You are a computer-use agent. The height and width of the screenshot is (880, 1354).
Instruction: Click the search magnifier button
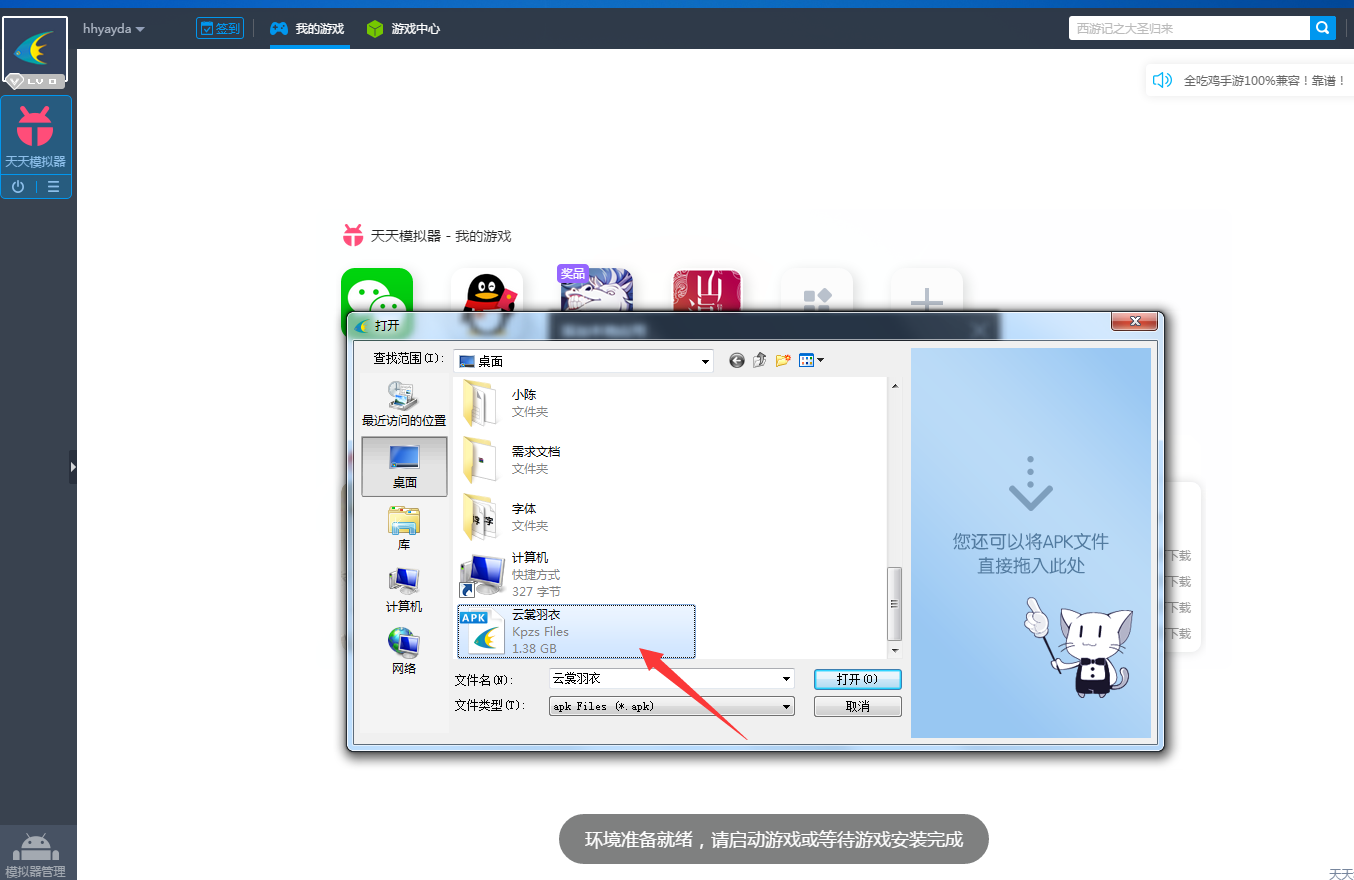point(1323,28)
